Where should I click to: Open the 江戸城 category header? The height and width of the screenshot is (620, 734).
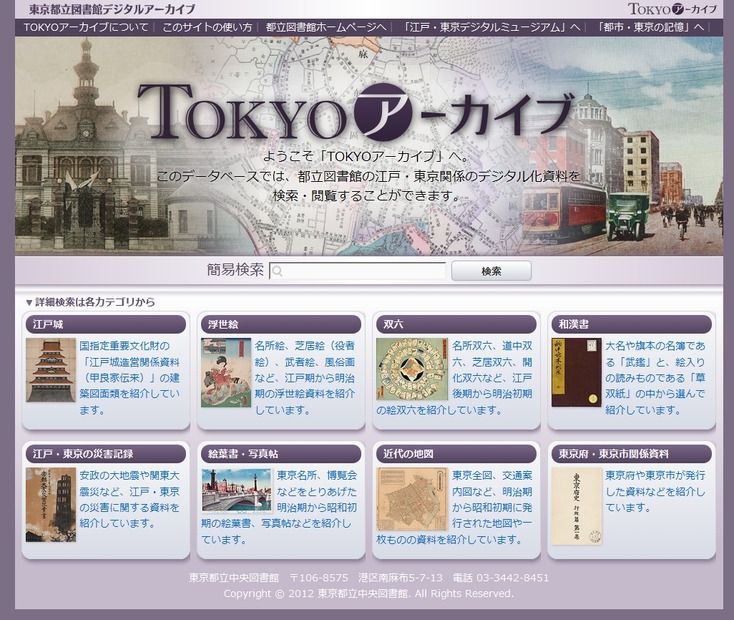[106, 324]
